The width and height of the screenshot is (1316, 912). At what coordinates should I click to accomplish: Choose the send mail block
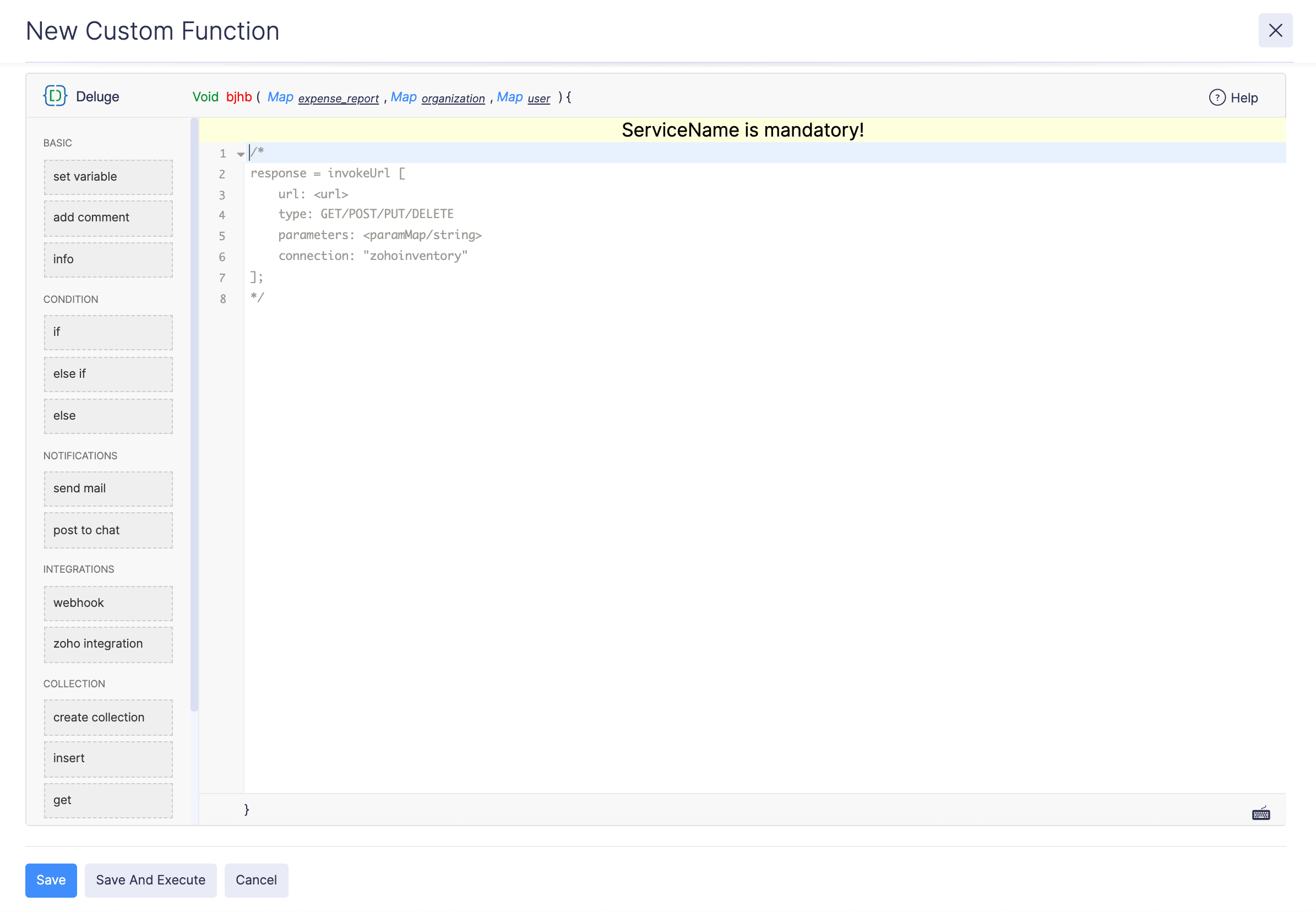click(x=108, y=488)
